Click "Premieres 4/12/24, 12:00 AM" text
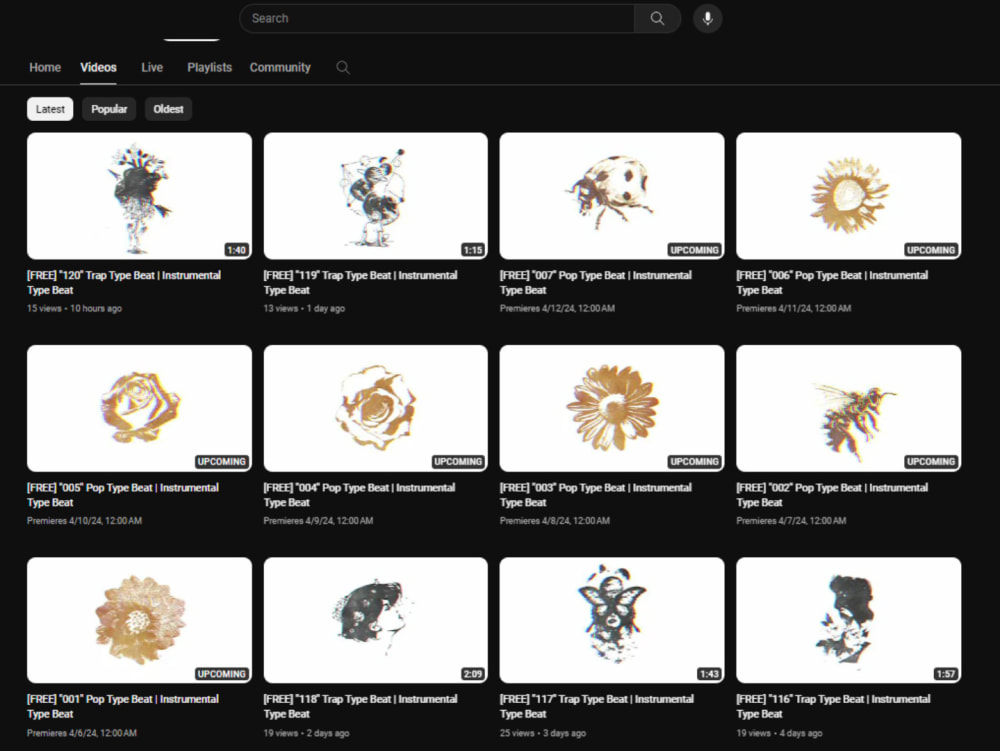 [557, 309]
